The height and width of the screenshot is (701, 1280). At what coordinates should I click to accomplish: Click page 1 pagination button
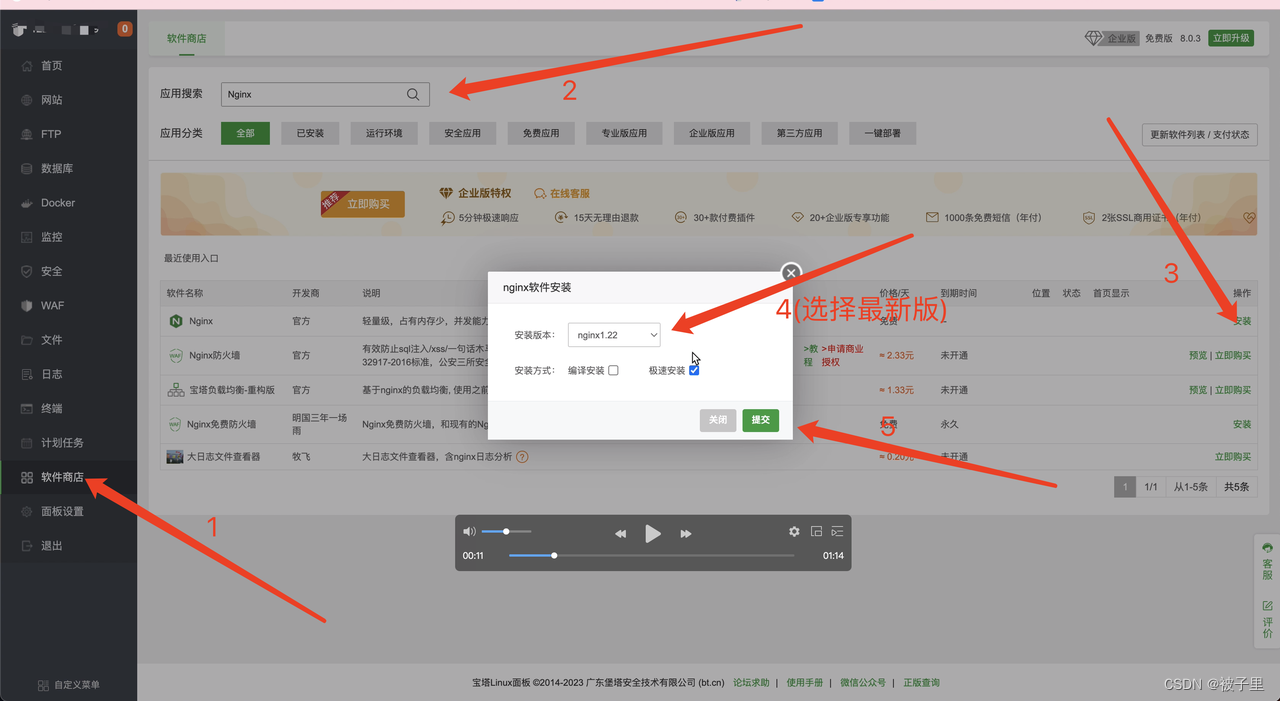point(1125,487)
